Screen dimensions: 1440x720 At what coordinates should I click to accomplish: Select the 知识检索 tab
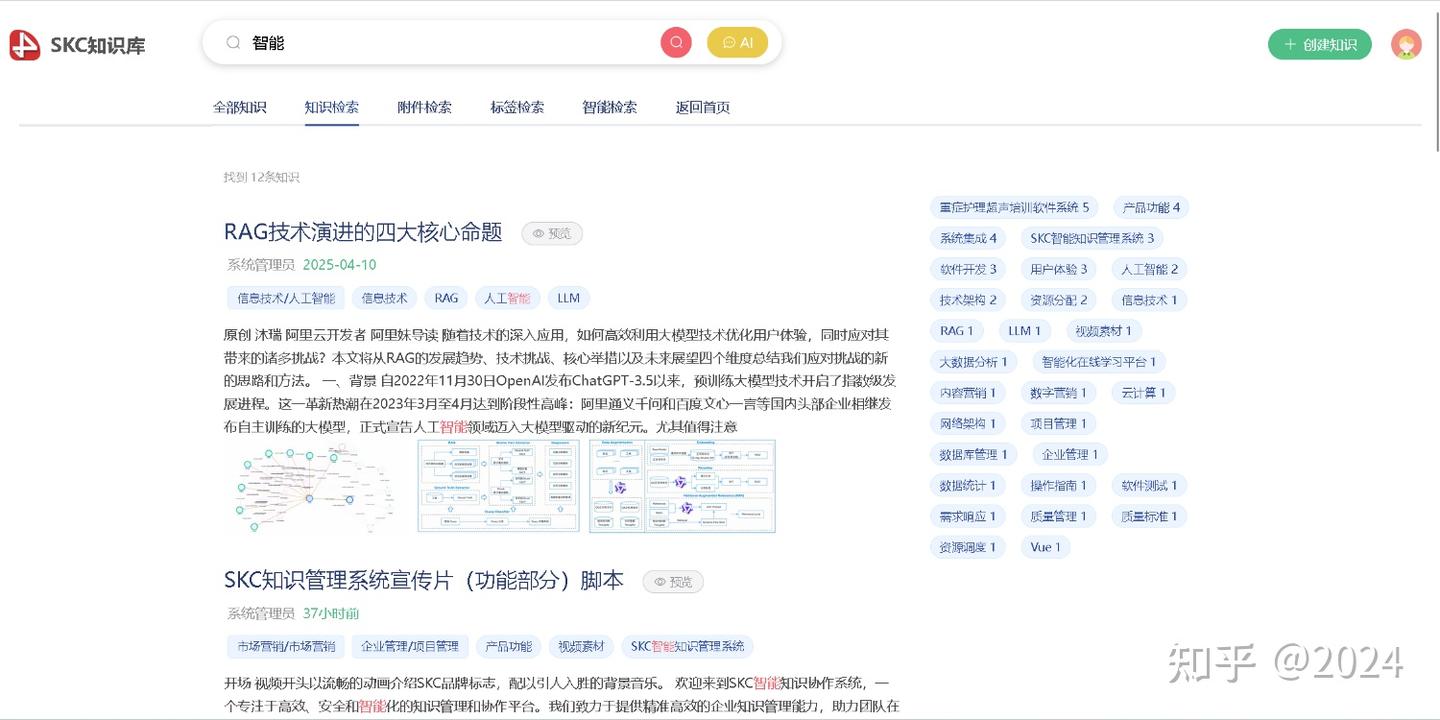coord(332,107)
